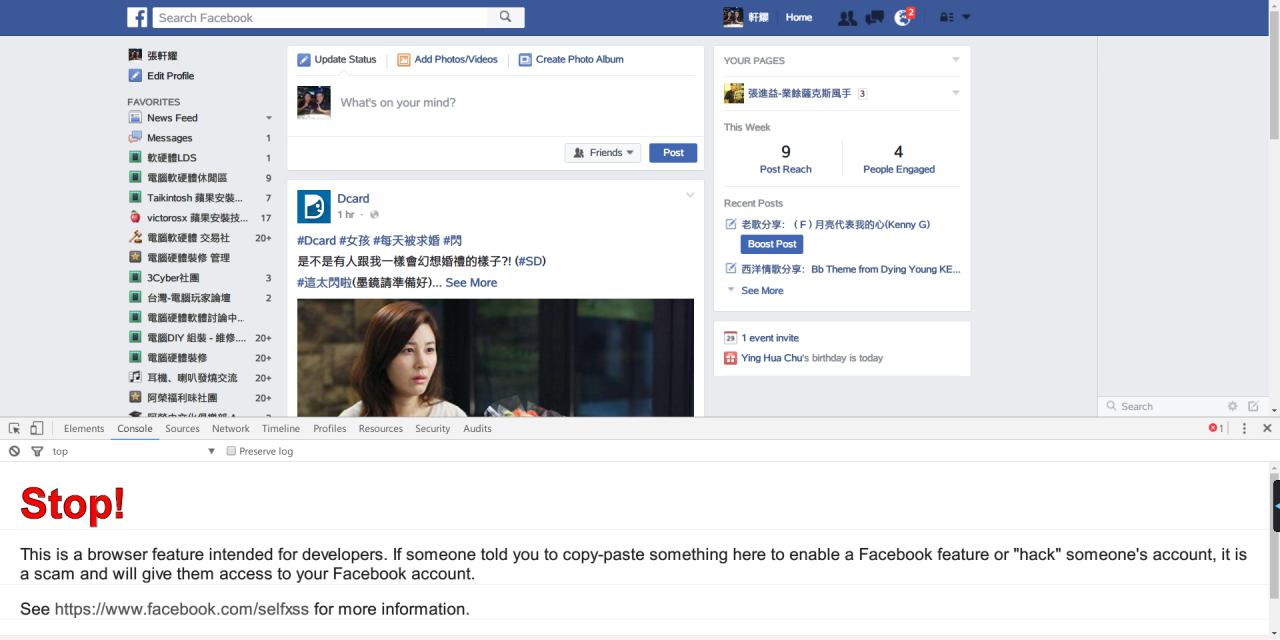Viewport: 1280px width, 640px height.
Task: Click the DevTools inspect element icon
Action: click(14, 428)
